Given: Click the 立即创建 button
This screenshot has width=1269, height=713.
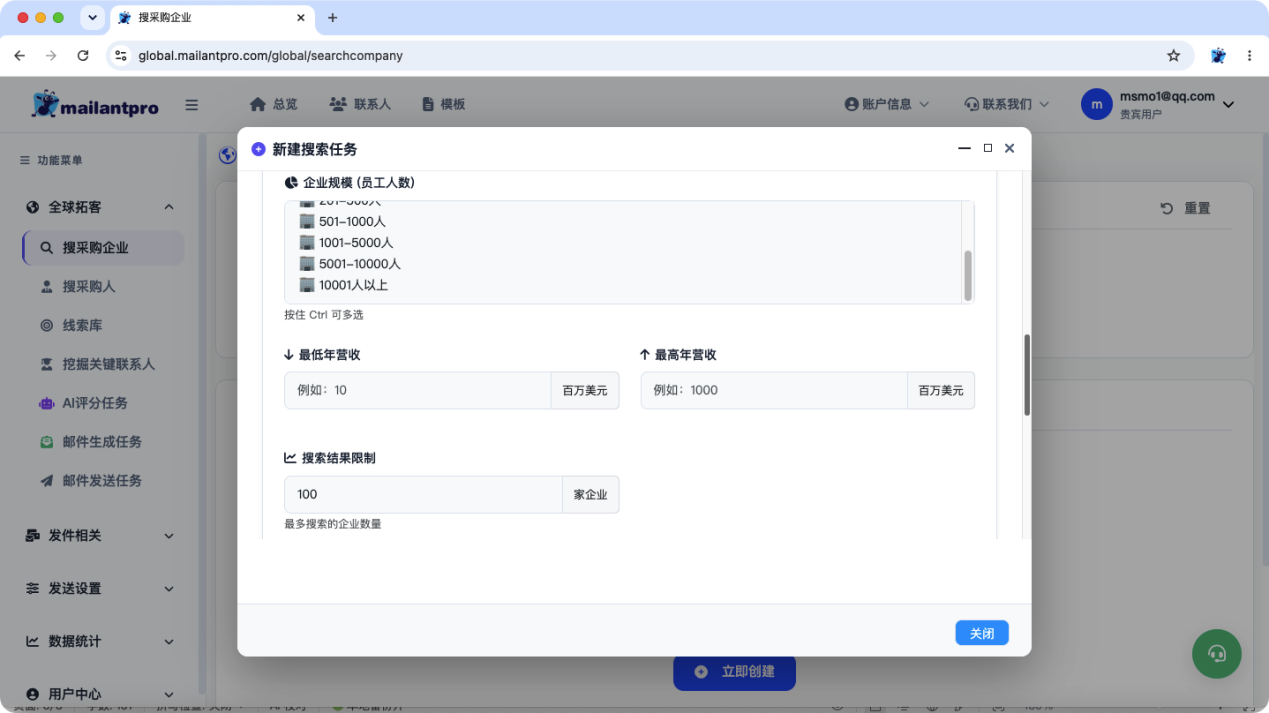Looking at the screenshot, I should (735, 672).
